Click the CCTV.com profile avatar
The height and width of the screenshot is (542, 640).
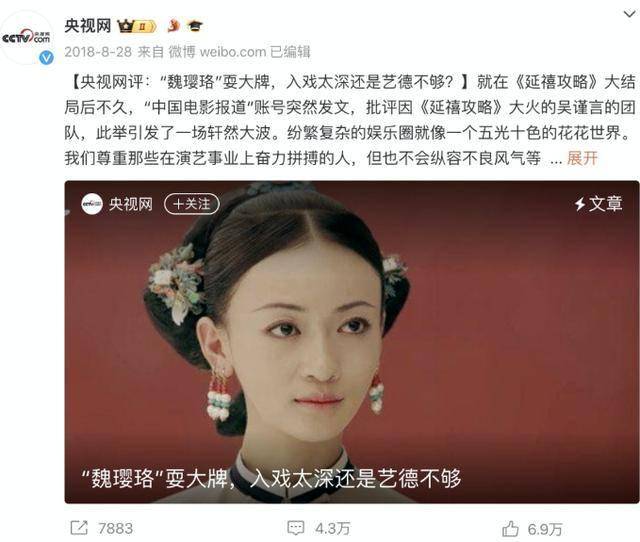tap(27, 38)
